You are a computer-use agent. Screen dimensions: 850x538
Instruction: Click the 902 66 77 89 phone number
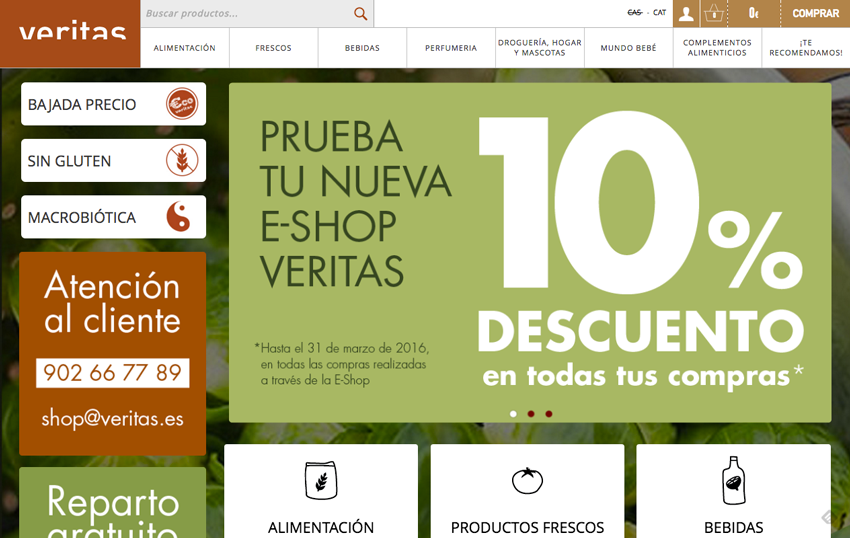coord(113,373)
